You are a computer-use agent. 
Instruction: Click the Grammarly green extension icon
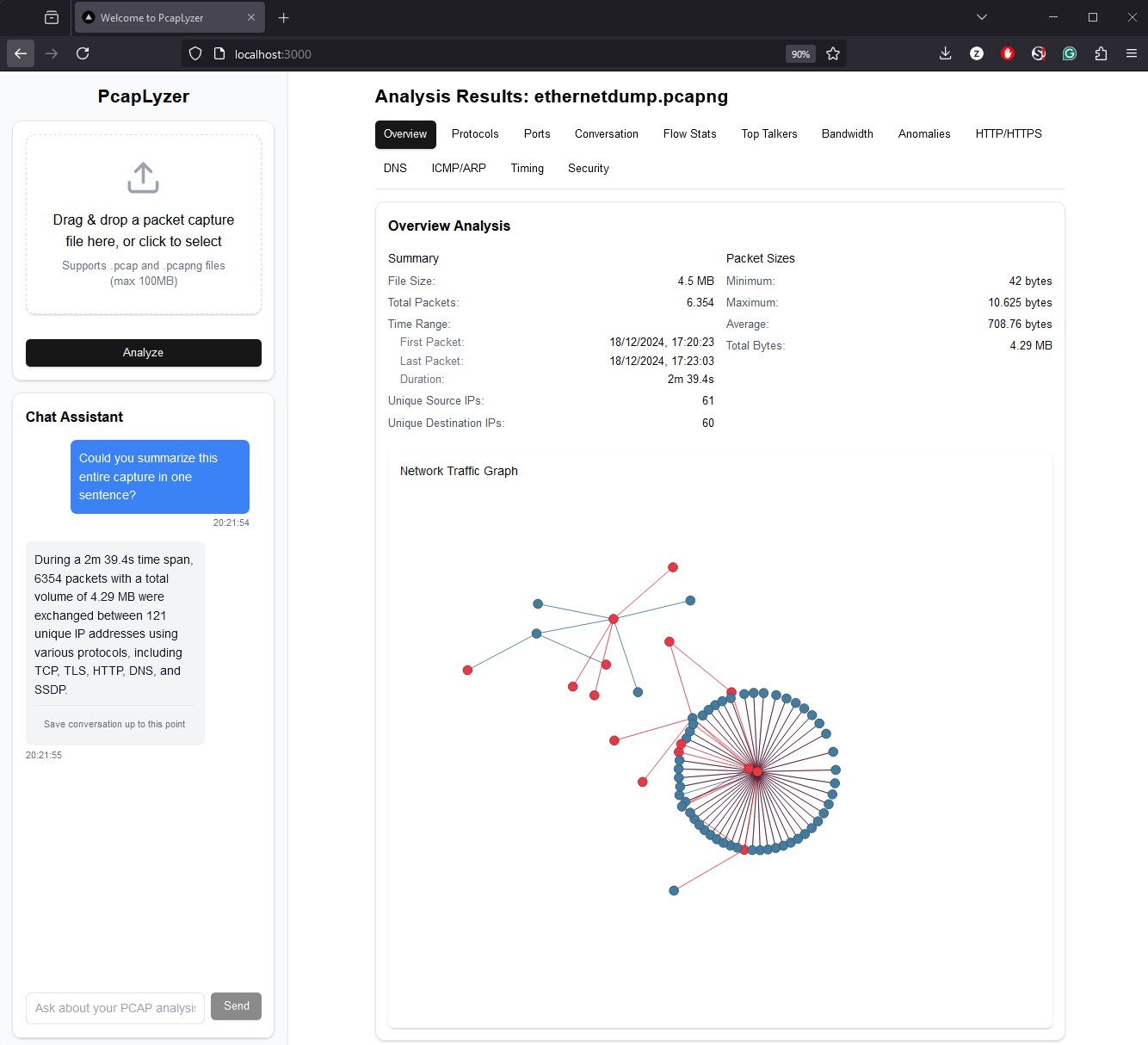pyautogui.click(x=1070, y=53)
